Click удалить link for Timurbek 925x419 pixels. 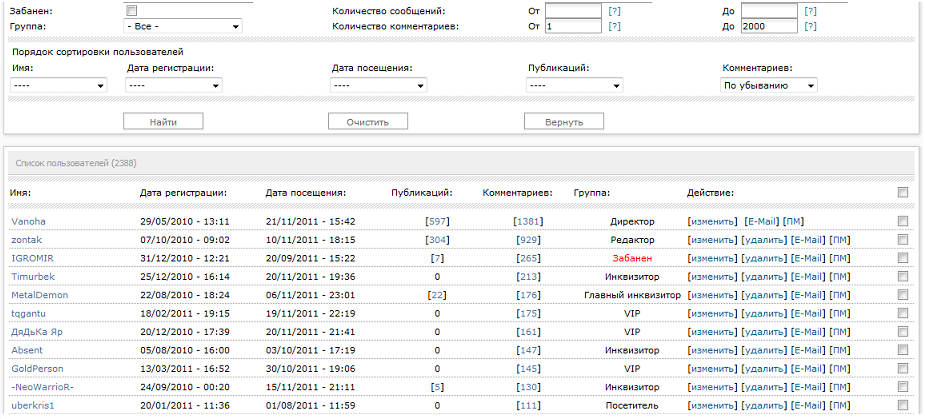point(764,276)
